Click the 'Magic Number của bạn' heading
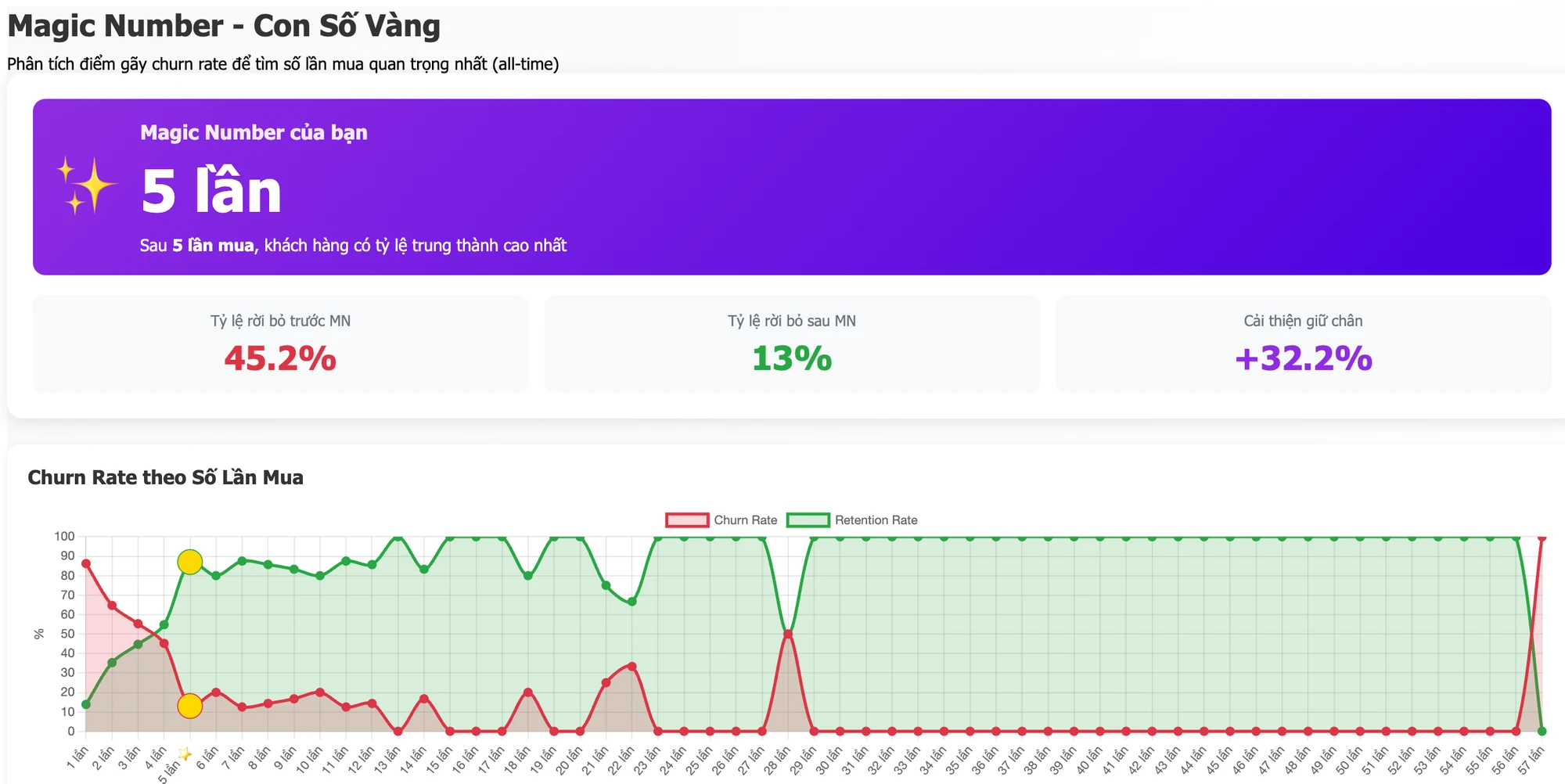Screen dimensions: 1565x784 click(254, 132)
